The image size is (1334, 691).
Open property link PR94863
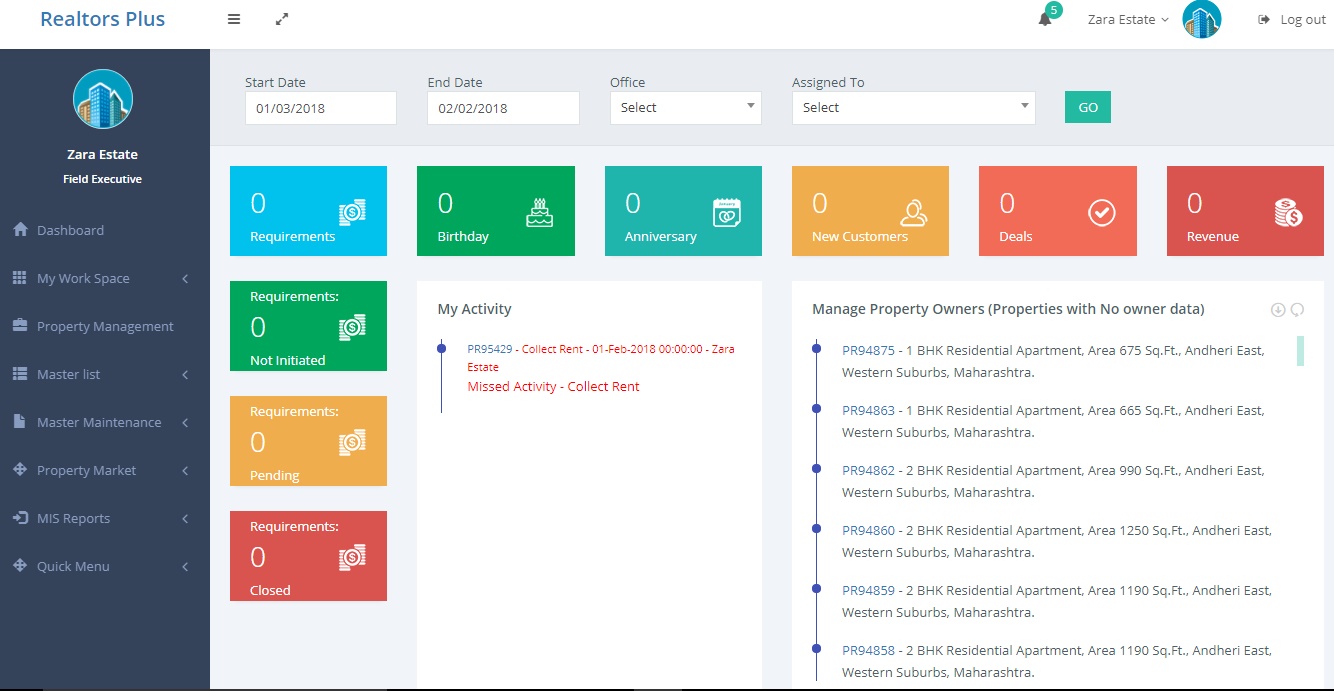click(x=868, y=411)
